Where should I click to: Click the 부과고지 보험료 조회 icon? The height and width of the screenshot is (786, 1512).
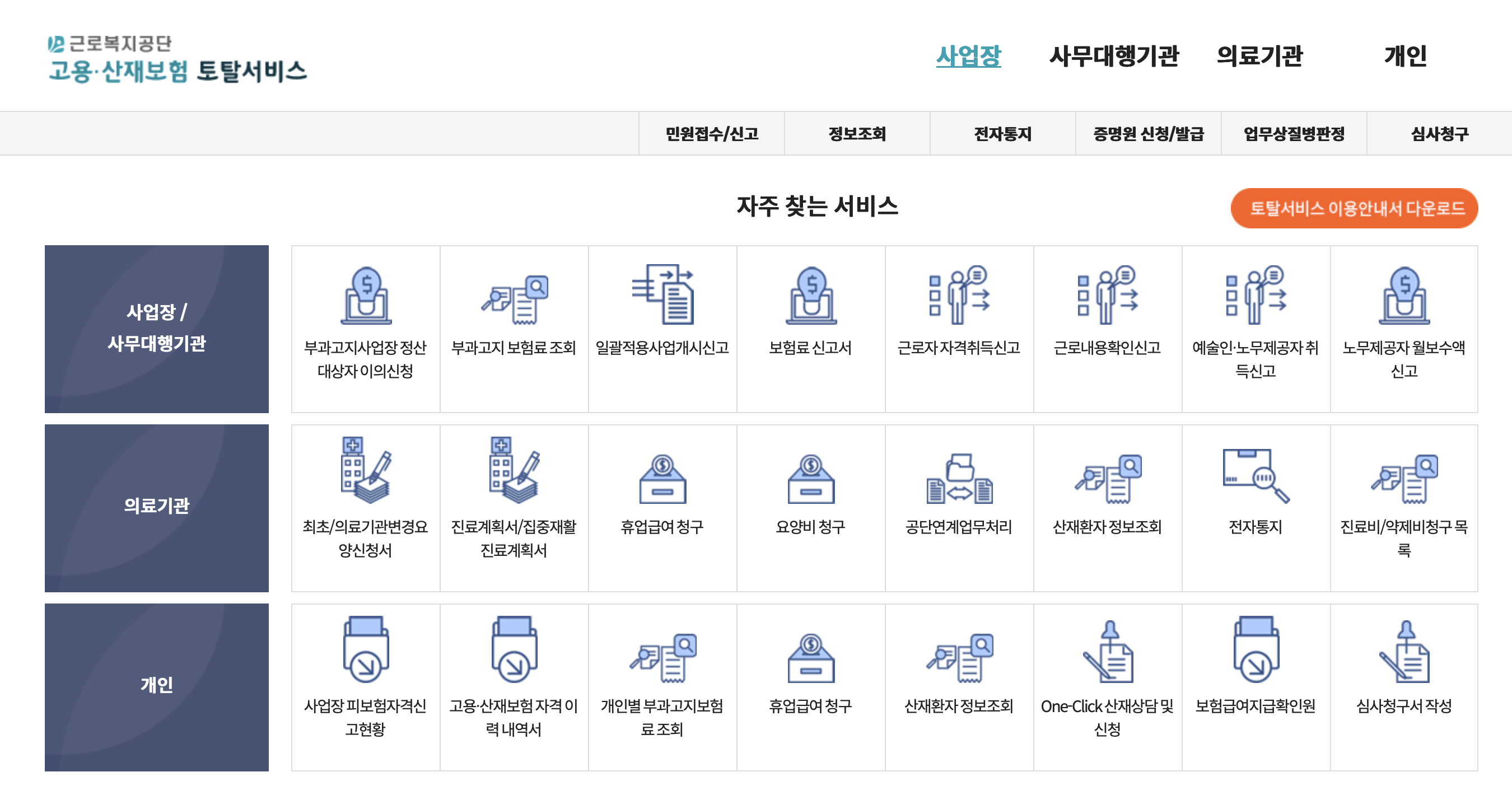(x=514, y=300)
